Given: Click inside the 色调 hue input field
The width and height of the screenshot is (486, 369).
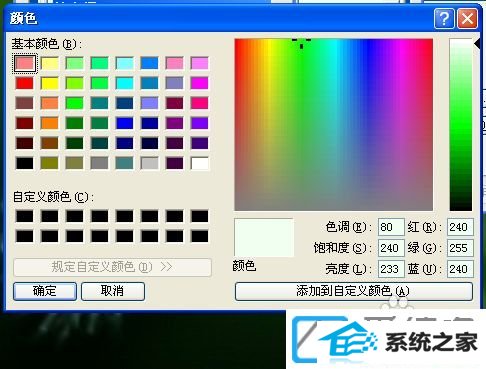Looking at the screenshot, I should (391, 227).
